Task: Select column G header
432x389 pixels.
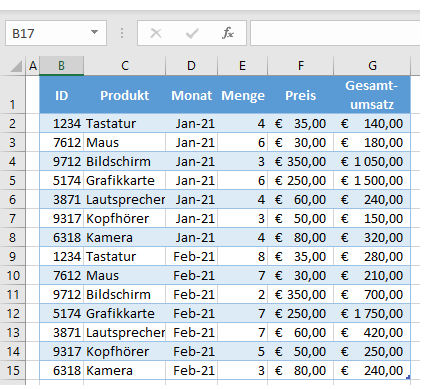Action: pyautogui.click(x=372, y=66)
